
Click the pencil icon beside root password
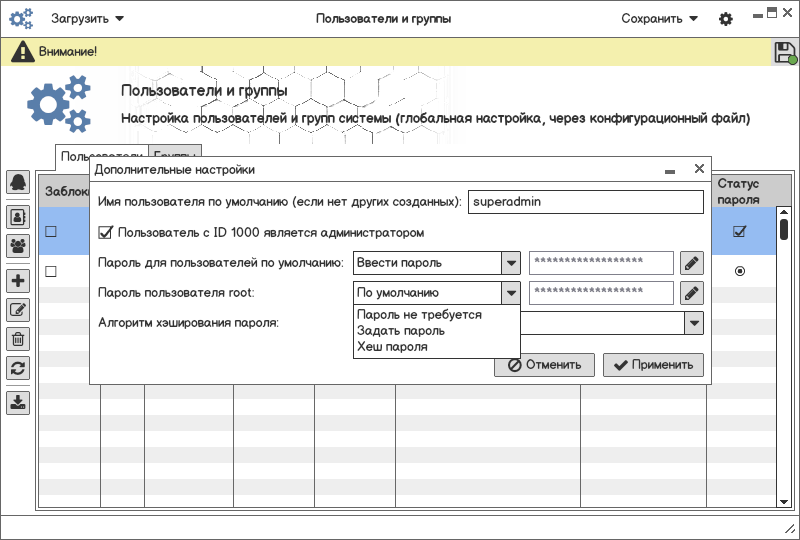click(x=692, y=293)
